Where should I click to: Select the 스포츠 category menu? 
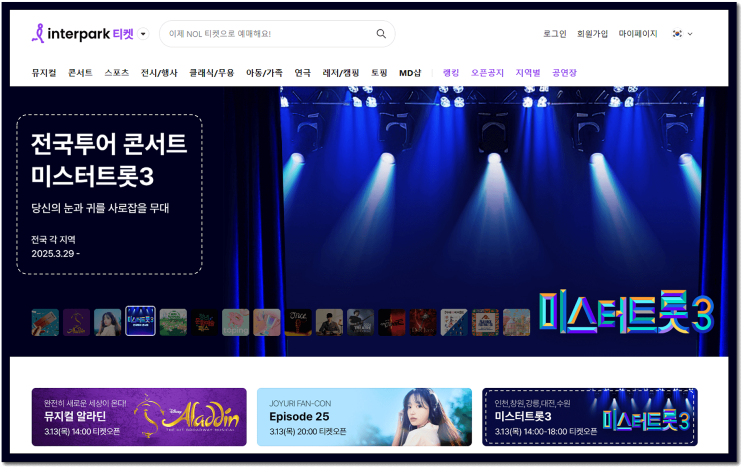click(117, 72)
